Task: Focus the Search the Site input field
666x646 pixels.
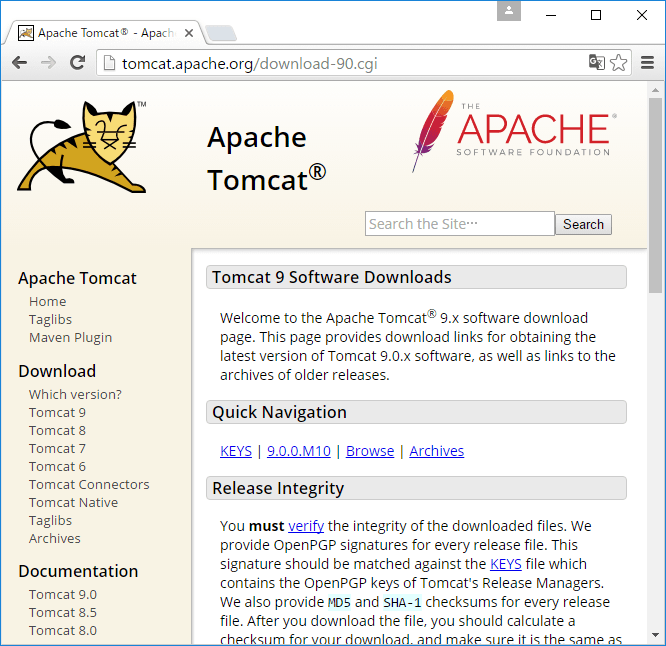Action: click(x=459, y=224)
